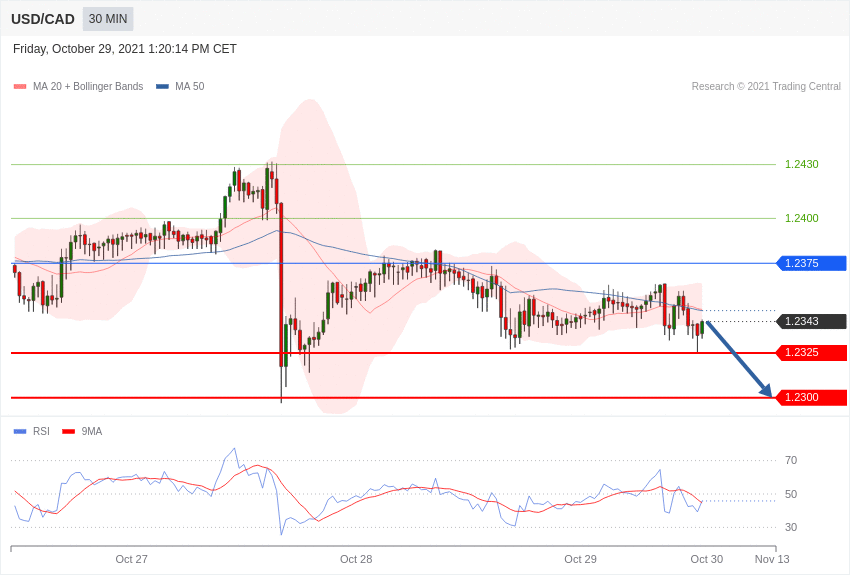Screen dimensions: 850x576
Task: Click the 'RSI' legend label
Action: [41, 431]
